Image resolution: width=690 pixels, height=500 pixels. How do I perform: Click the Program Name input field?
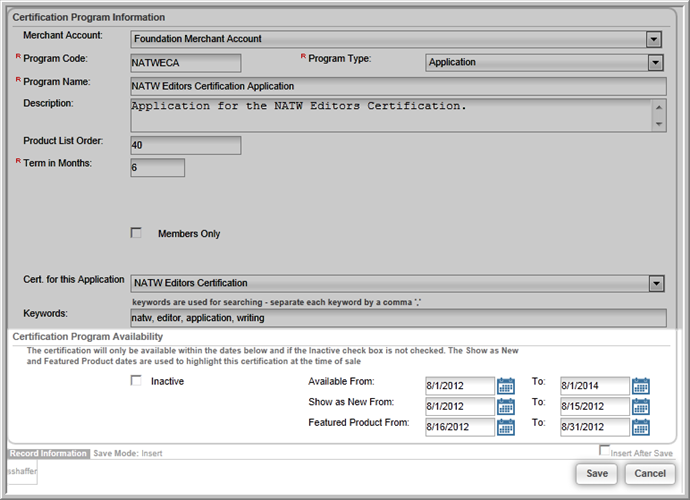[398, 86]
